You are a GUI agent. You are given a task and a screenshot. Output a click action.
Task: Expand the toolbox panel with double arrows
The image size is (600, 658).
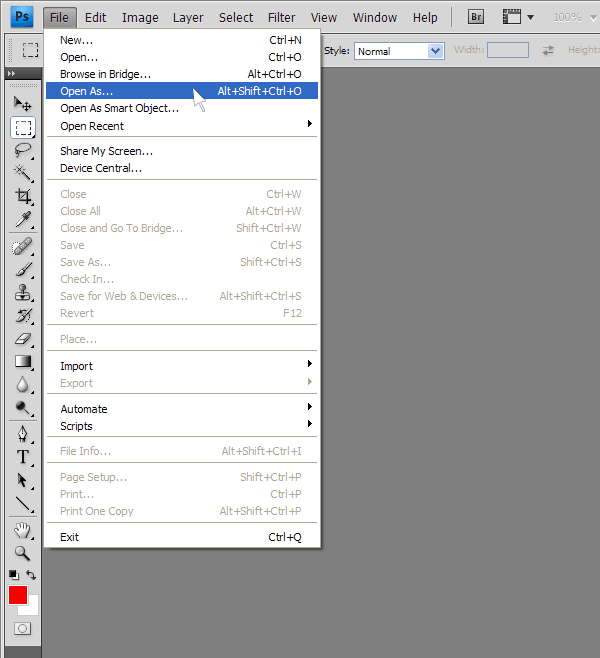11,73
